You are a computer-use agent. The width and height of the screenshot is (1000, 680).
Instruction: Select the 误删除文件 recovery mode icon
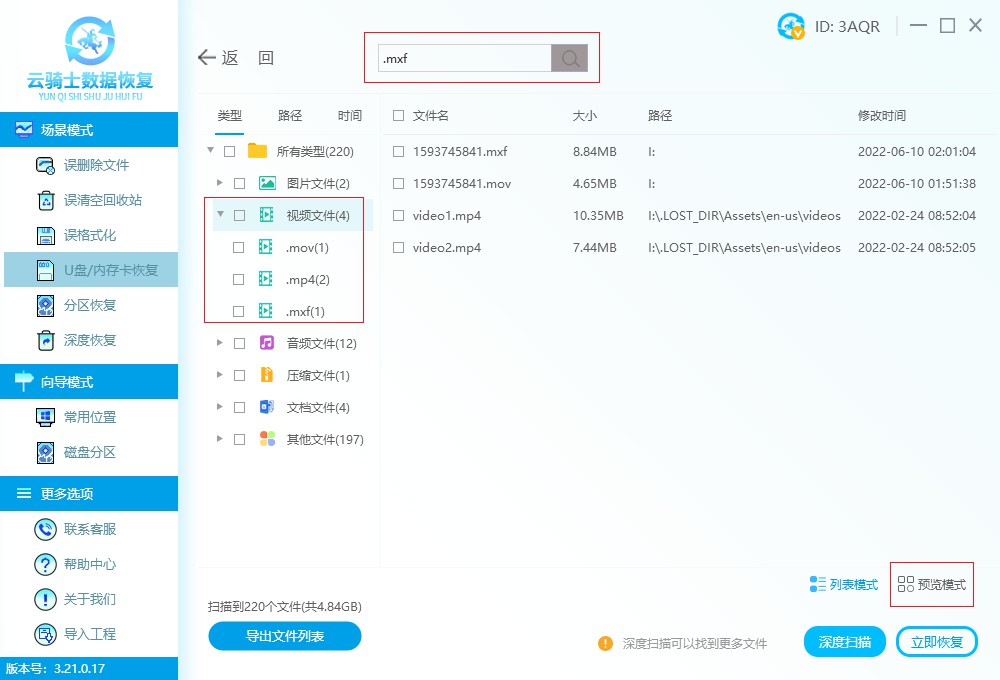click(x=45, y=165)
